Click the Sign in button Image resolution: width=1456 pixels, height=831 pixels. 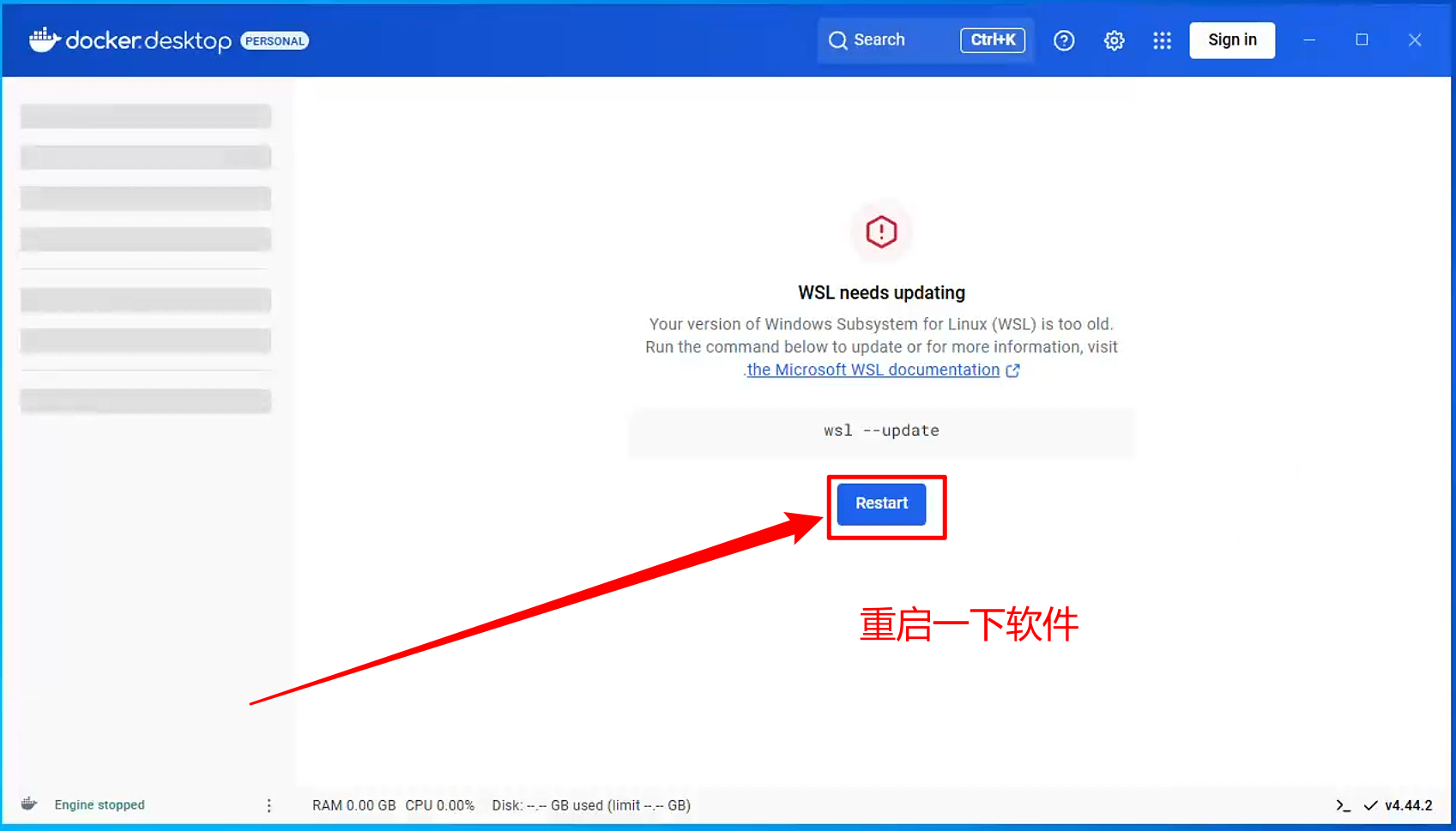(1232, 40)
